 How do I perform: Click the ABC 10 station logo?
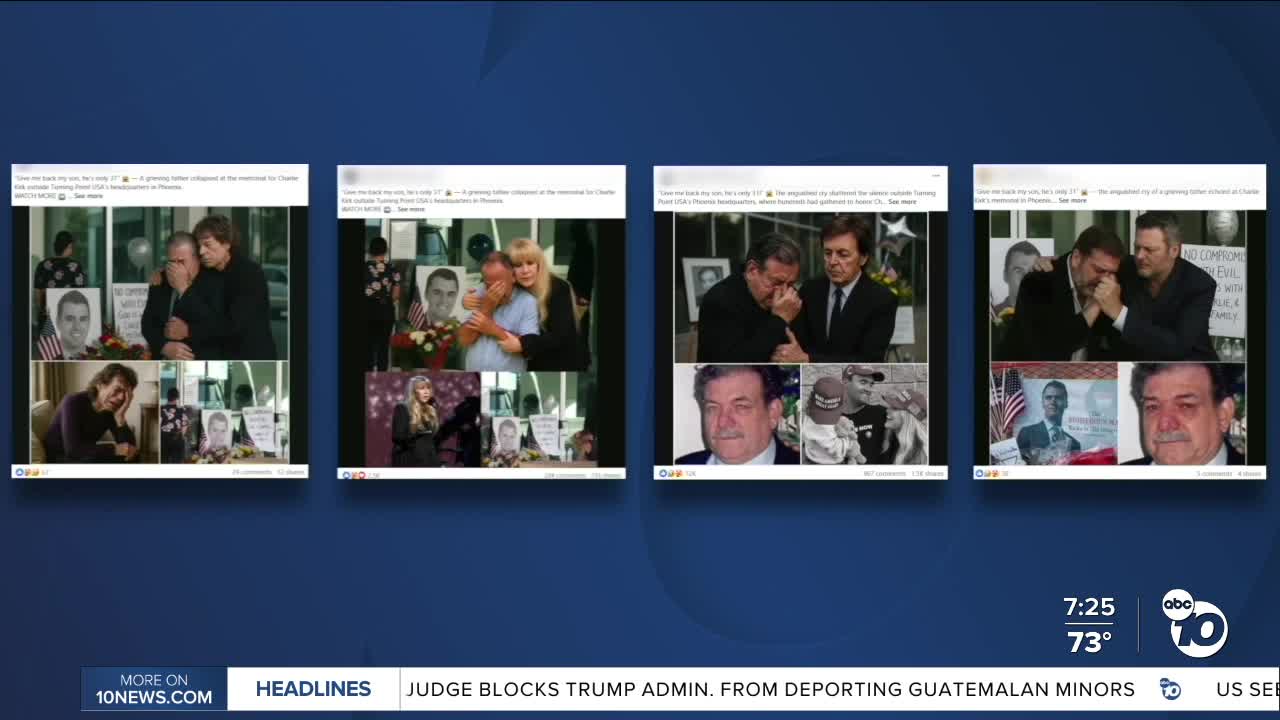[x=1195, y=623]
